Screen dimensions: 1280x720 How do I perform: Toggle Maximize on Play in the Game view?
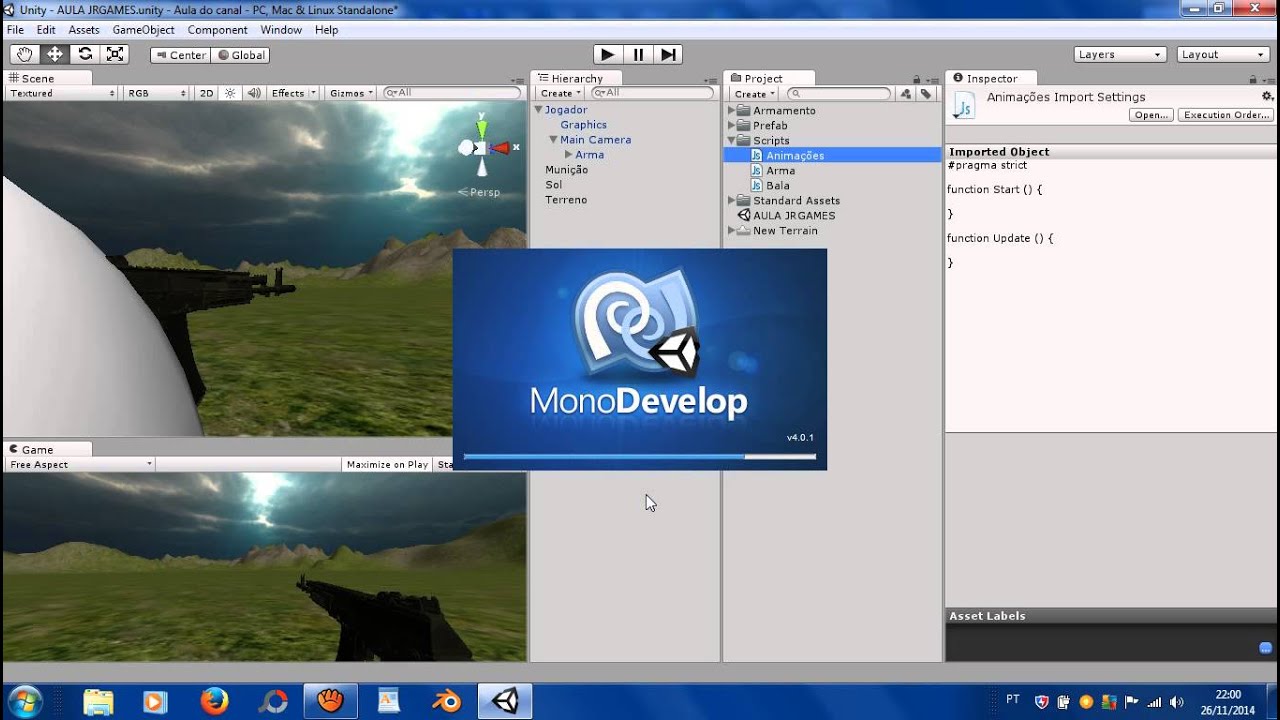387,464
